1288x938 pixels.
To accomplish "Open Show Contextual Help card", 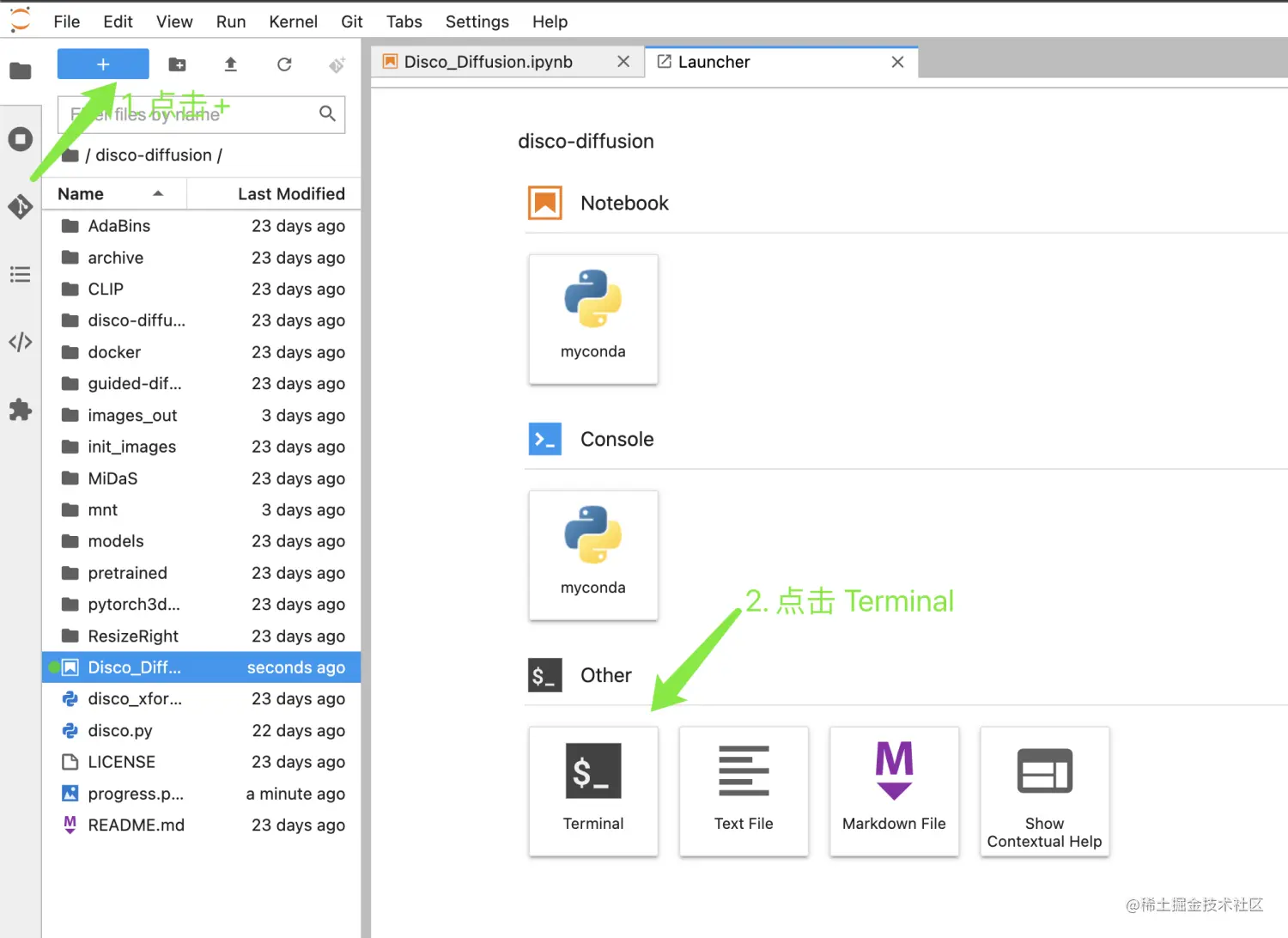I will coord(1044,791).
